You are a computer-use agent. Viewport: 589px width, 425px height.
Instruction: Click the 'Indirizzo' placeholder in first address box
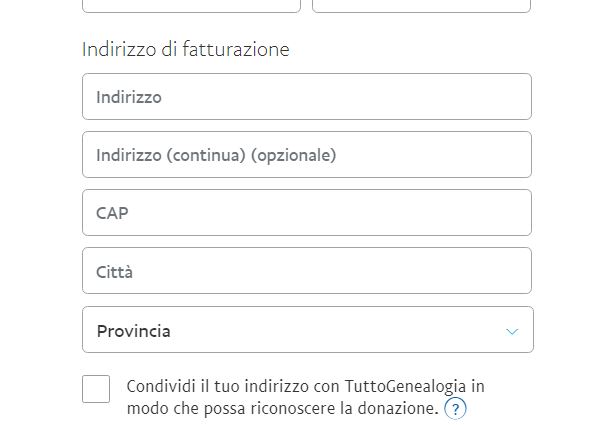129,97
